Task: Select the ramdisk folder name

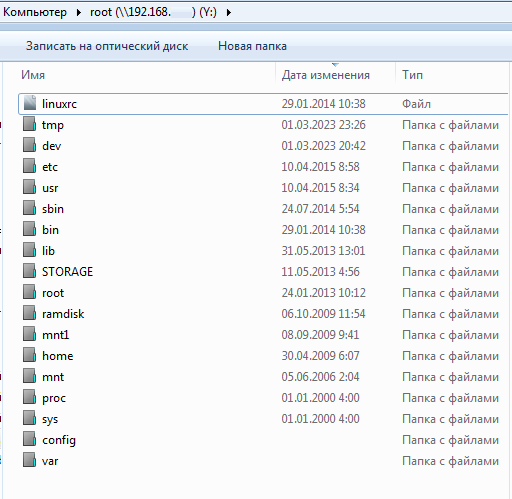Action: [x=63, y=314]
